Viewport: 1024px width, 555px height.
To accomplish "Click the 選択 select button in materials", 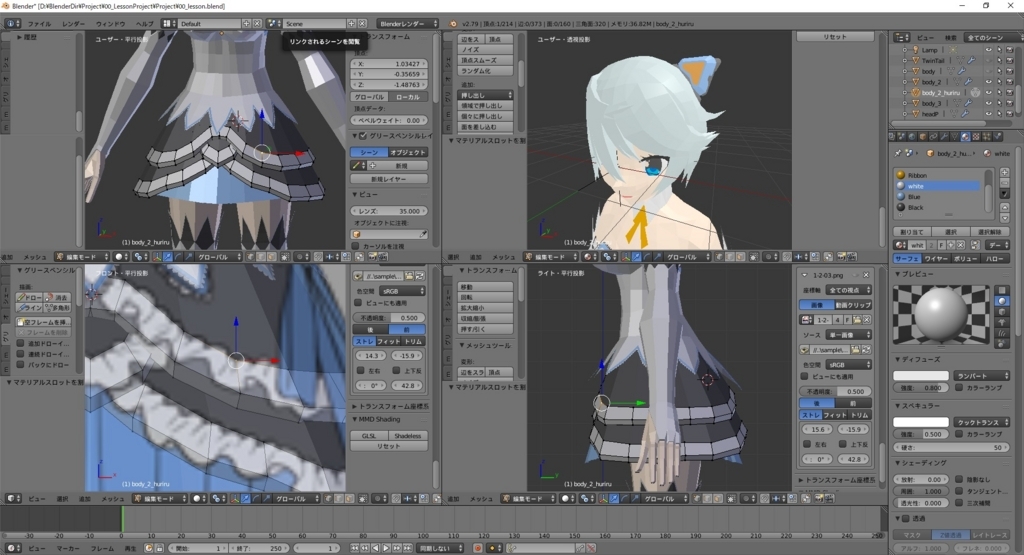I will point(950,232).
